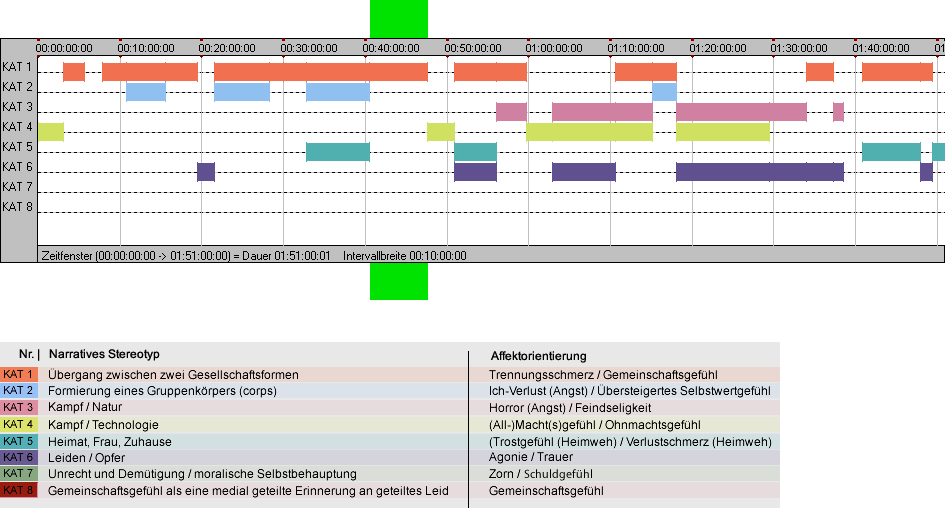Select the KAT 8 timeline row label
The width and height of the screenshot is (945, 530).
coord(17,206)
